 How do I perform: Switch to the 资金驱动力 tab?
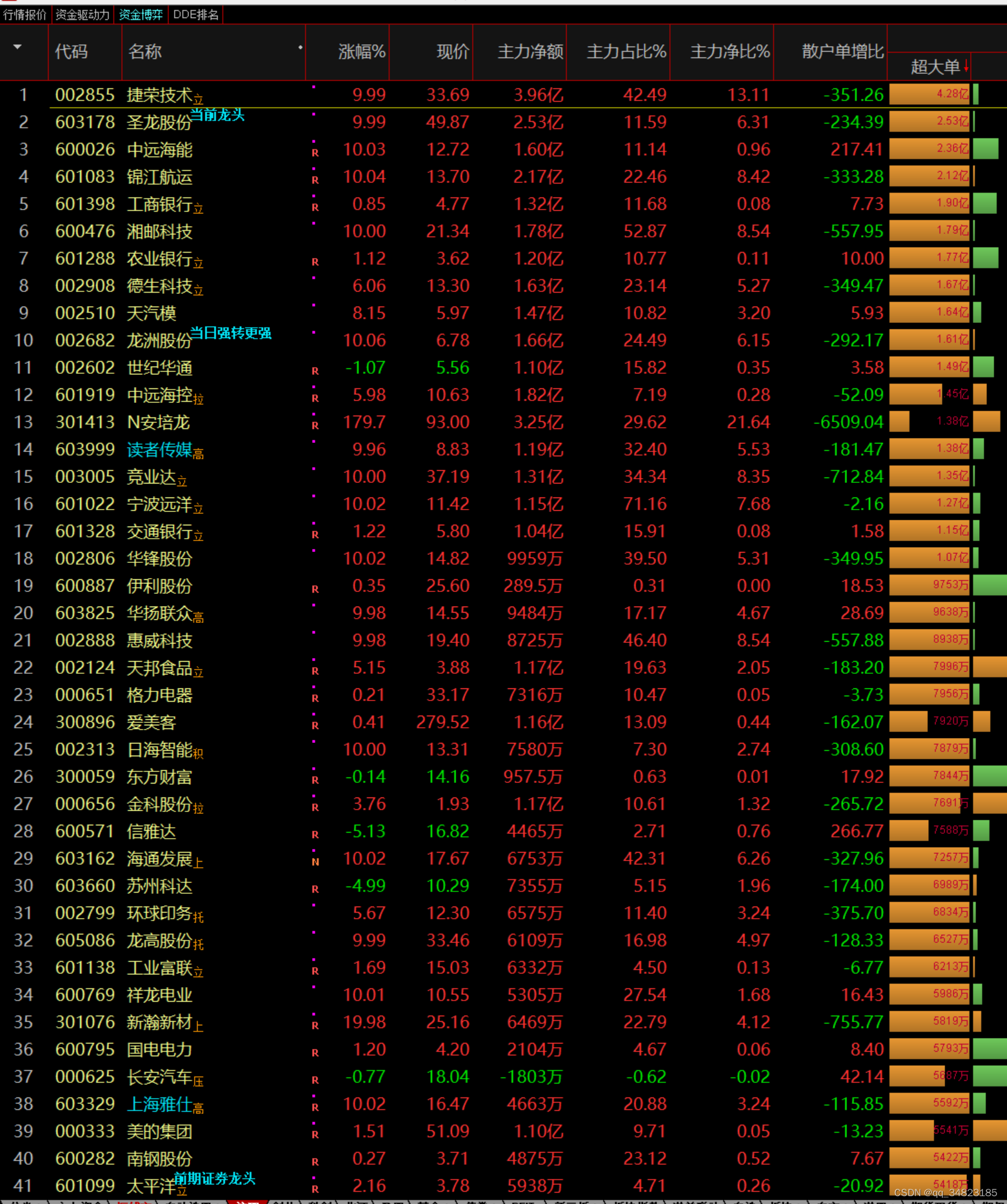click(82, 15)
